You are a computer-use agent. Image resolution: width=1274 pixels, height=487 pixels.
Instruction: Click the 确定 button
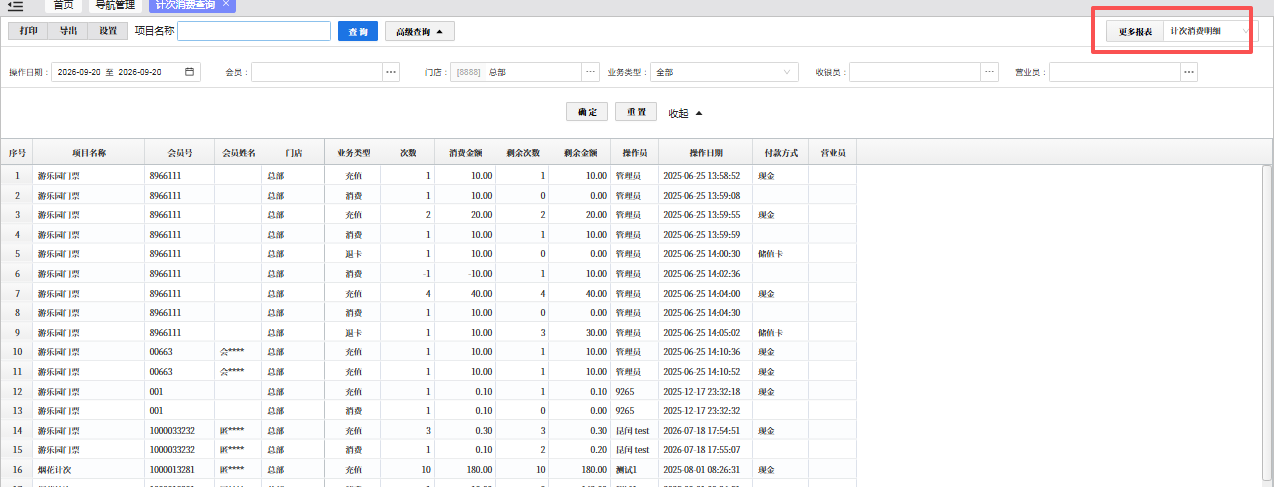click(x=587, y=112)
